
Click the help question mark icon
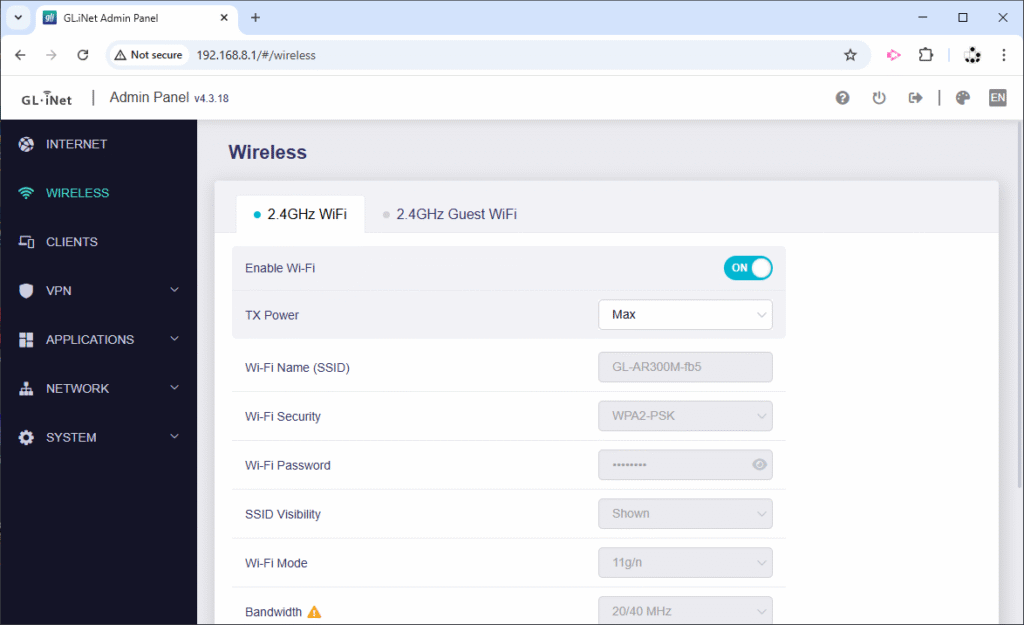[x=842, y=98]
